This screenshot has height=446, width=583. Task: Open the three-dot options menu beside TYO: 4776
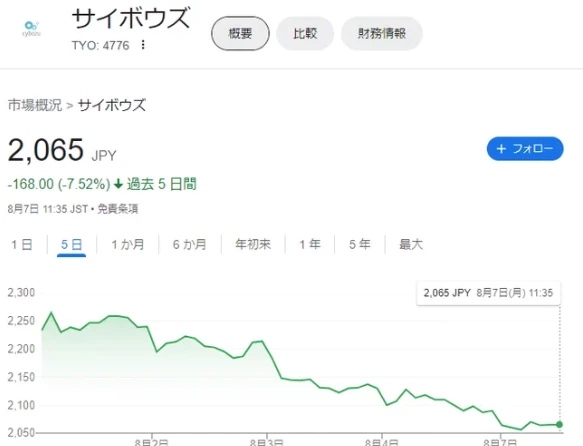tap(143, 45)
